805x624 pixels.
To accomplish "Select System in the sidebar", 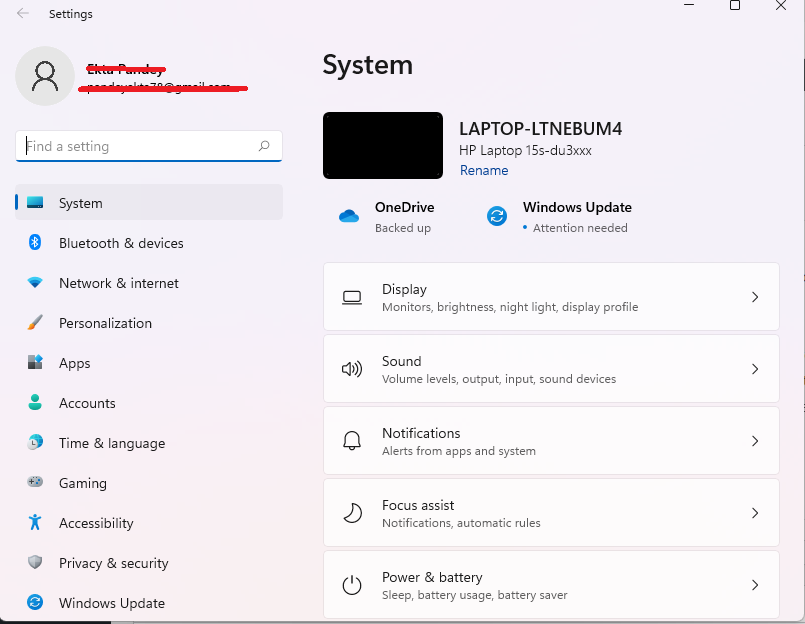I will 81,203.
